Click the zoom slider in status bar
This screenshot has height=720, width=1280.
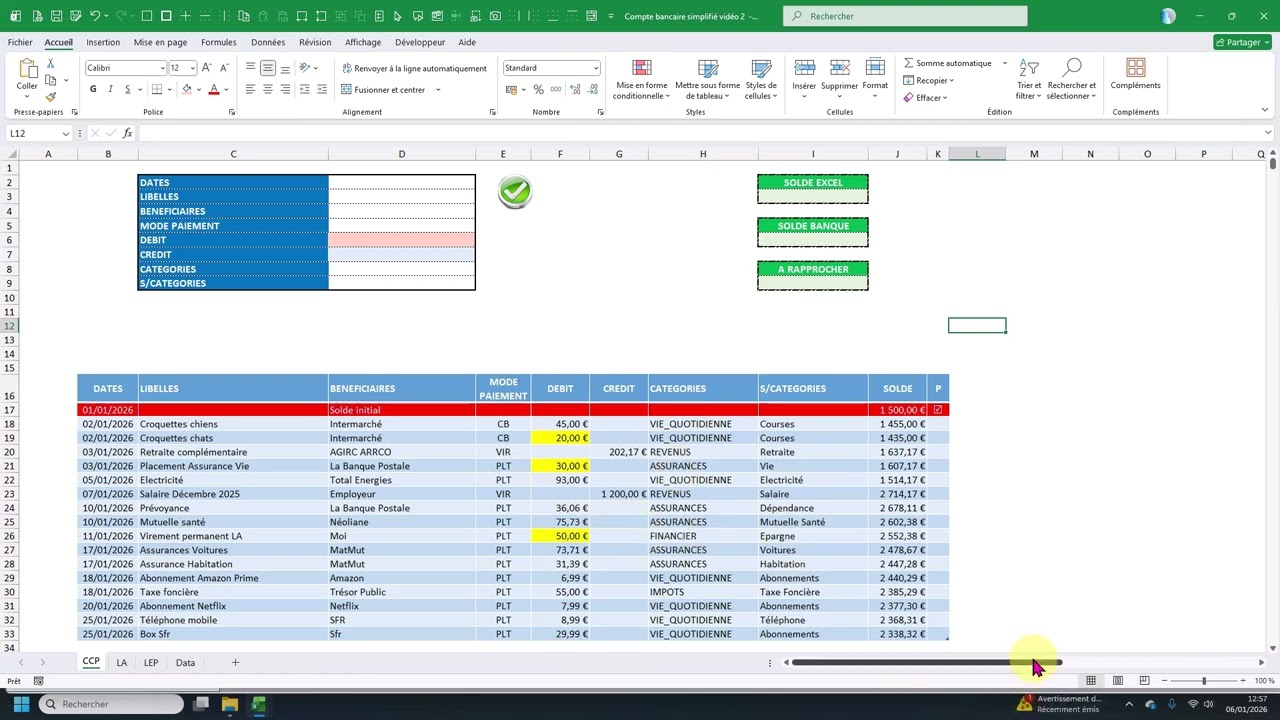[x=1204, y=681]
